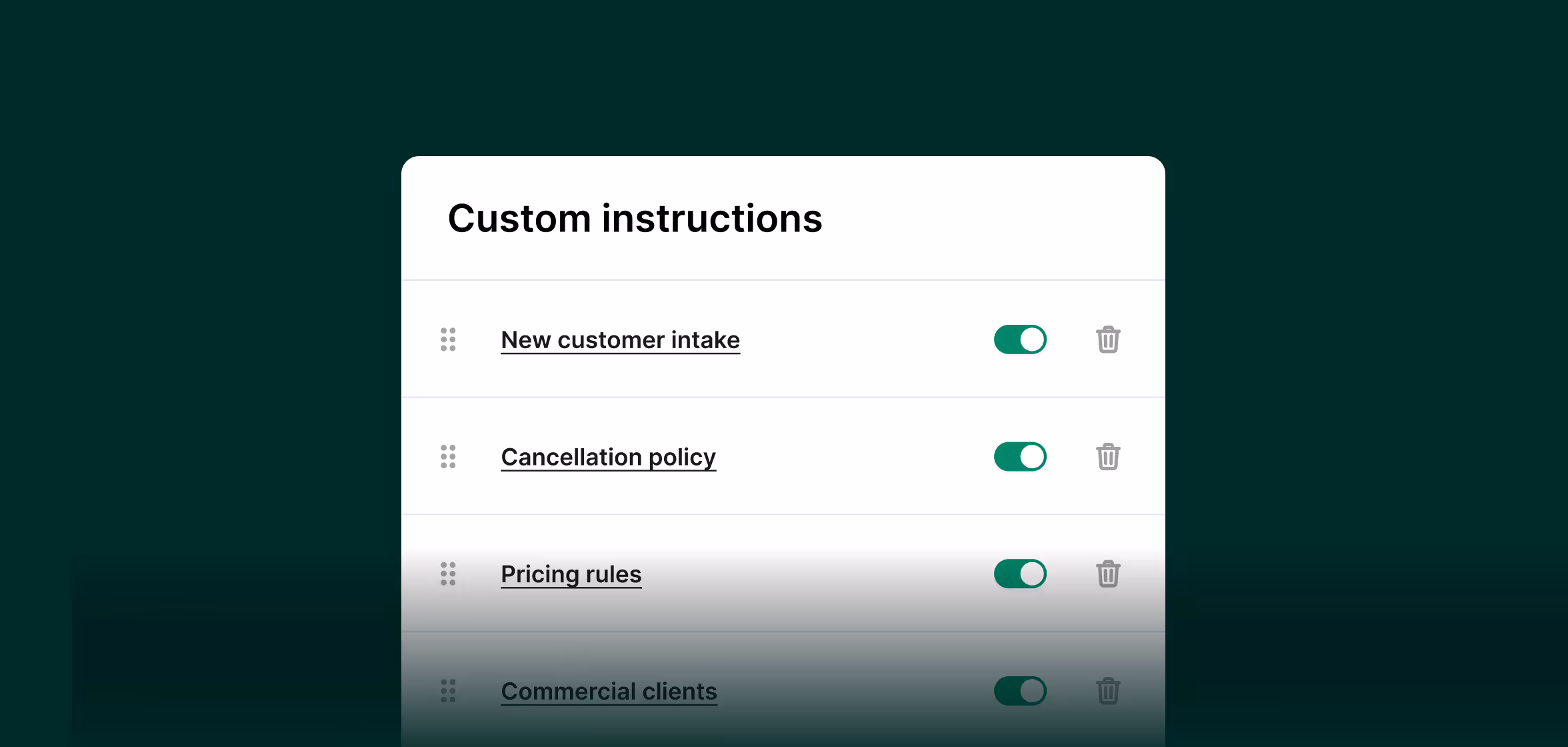The width and height of the screenshot is (1568, 747).
Task: Select the New customer intake row
Action: coord(783,339)
